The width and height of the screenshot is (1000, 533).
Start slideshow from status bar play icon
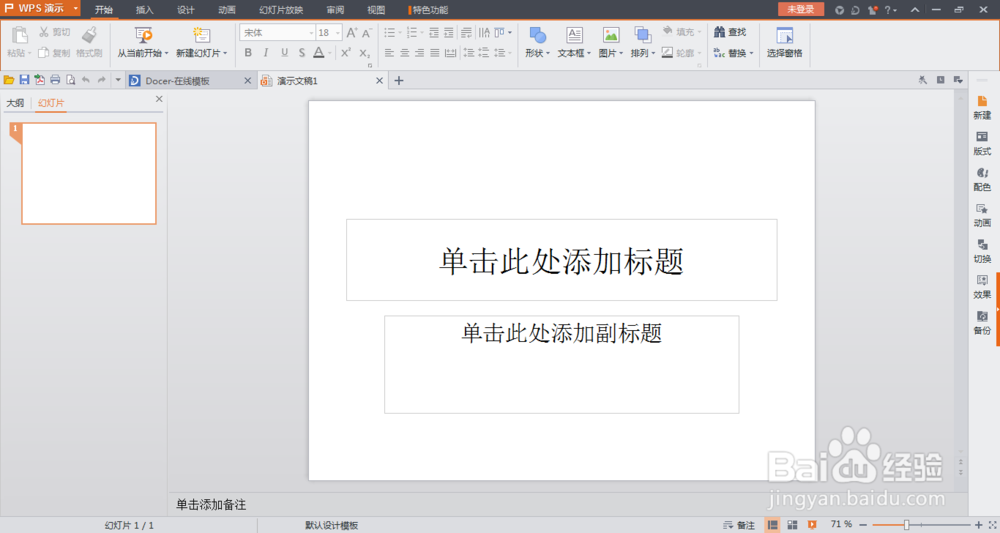[812, 525]
